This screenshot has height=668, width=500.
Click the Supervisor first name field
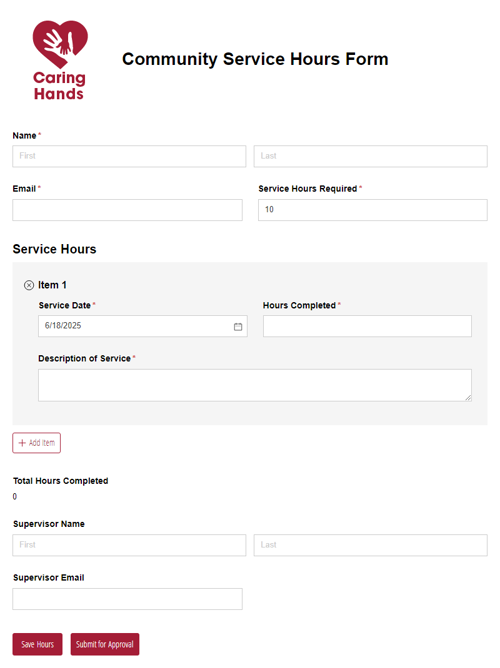coord(129,545)
